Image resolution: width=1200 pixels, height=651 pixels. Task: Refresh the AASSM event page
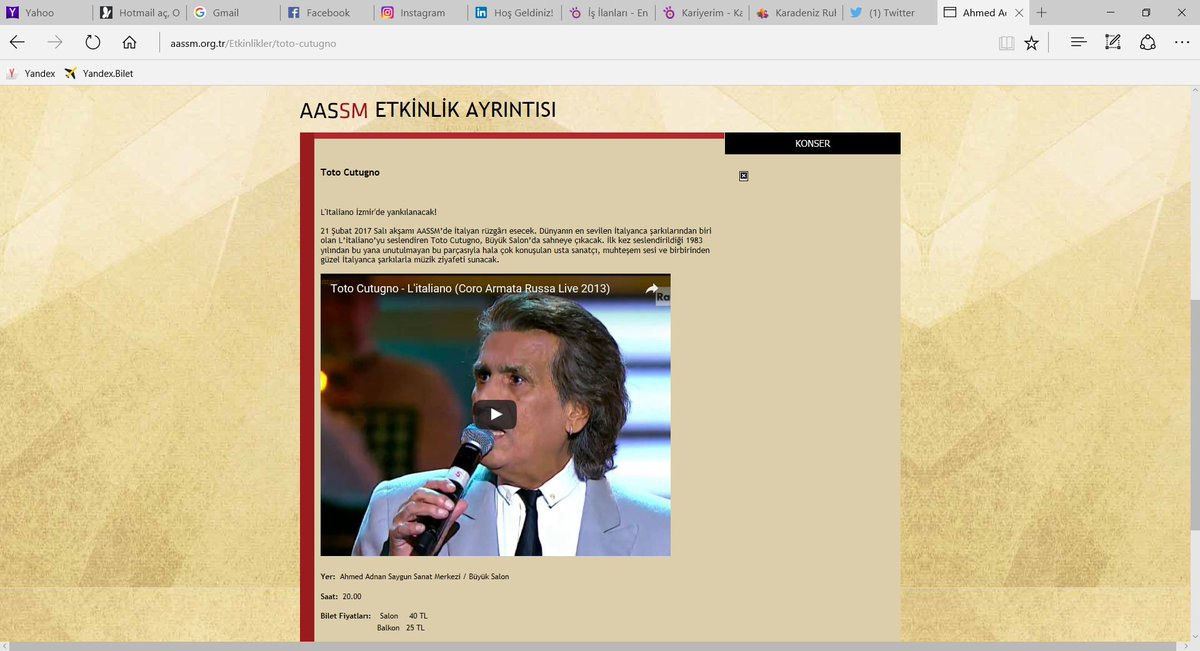[x=93, y=42]
